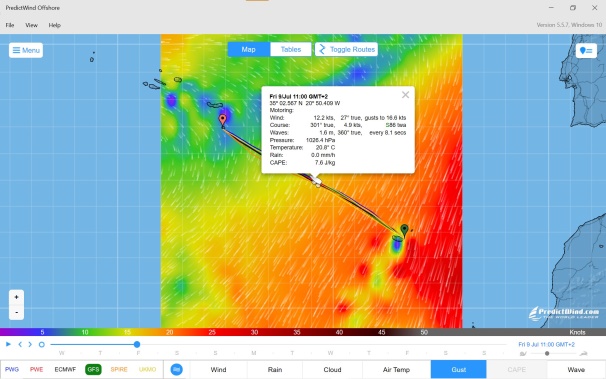Click the timeline slider handle
Viewport: 606px width, 379px height.
click(x=137, y=344)
